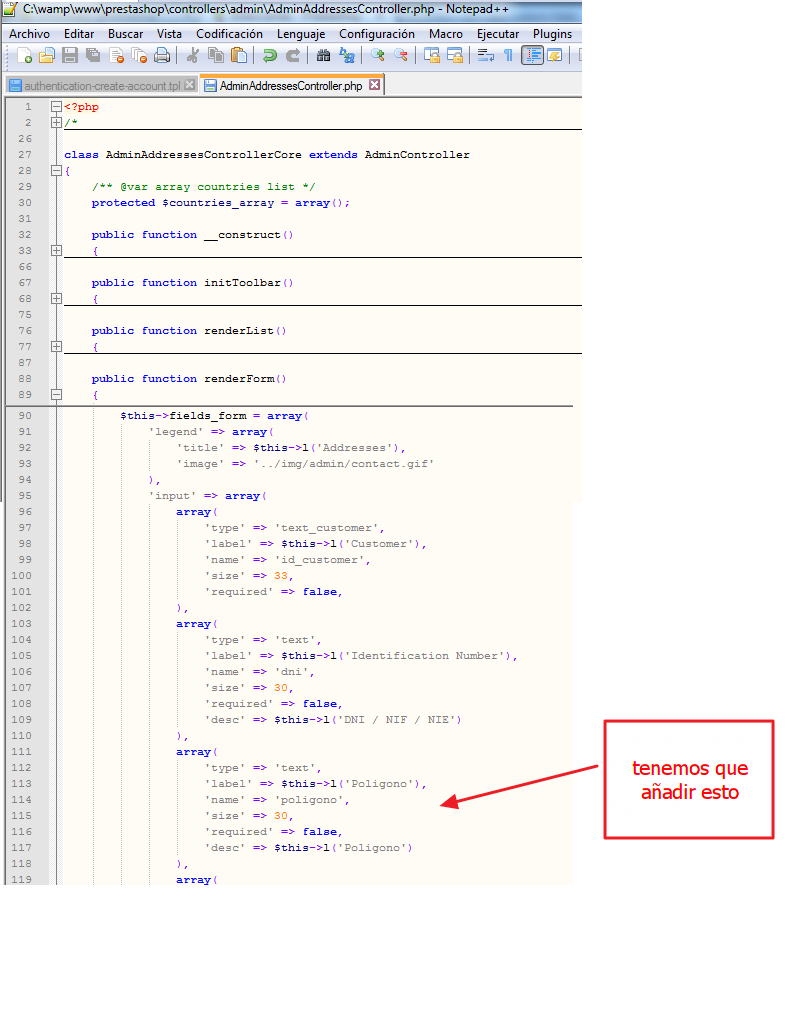798x1032 pixels.
Task: Click the size value 33 on line 100
Action: coord(280,576)
